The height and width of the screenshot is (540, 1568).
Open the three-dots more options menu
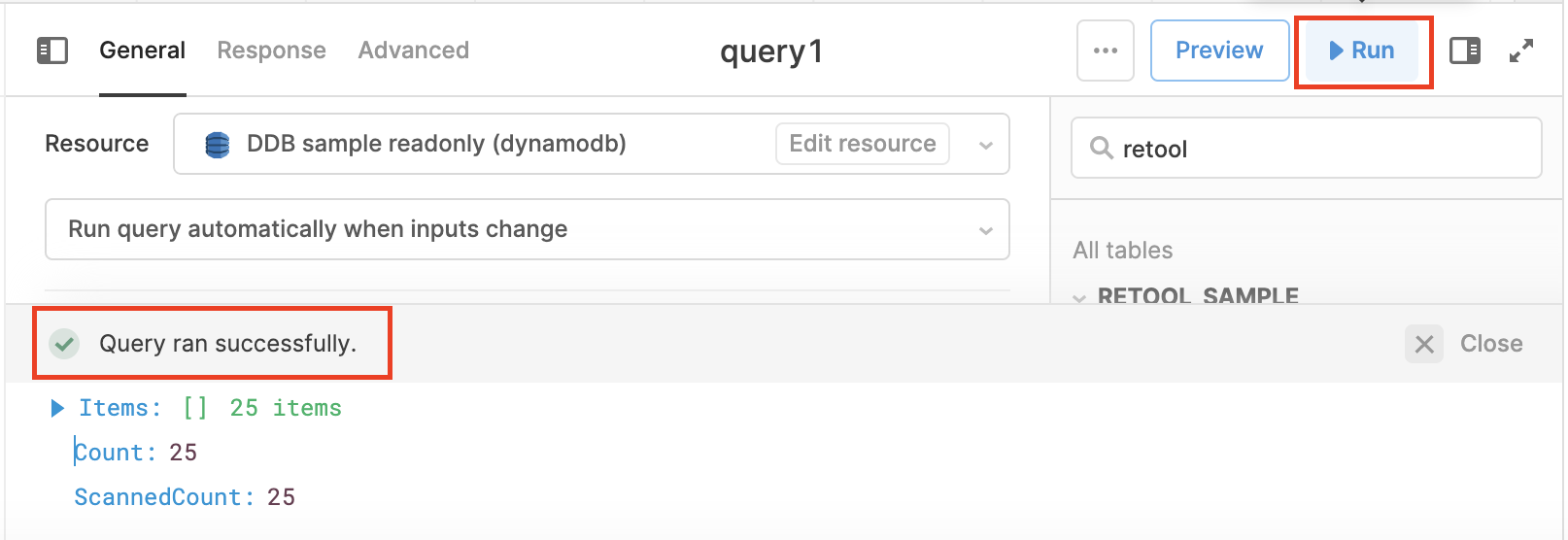[x=1105, y=51]
